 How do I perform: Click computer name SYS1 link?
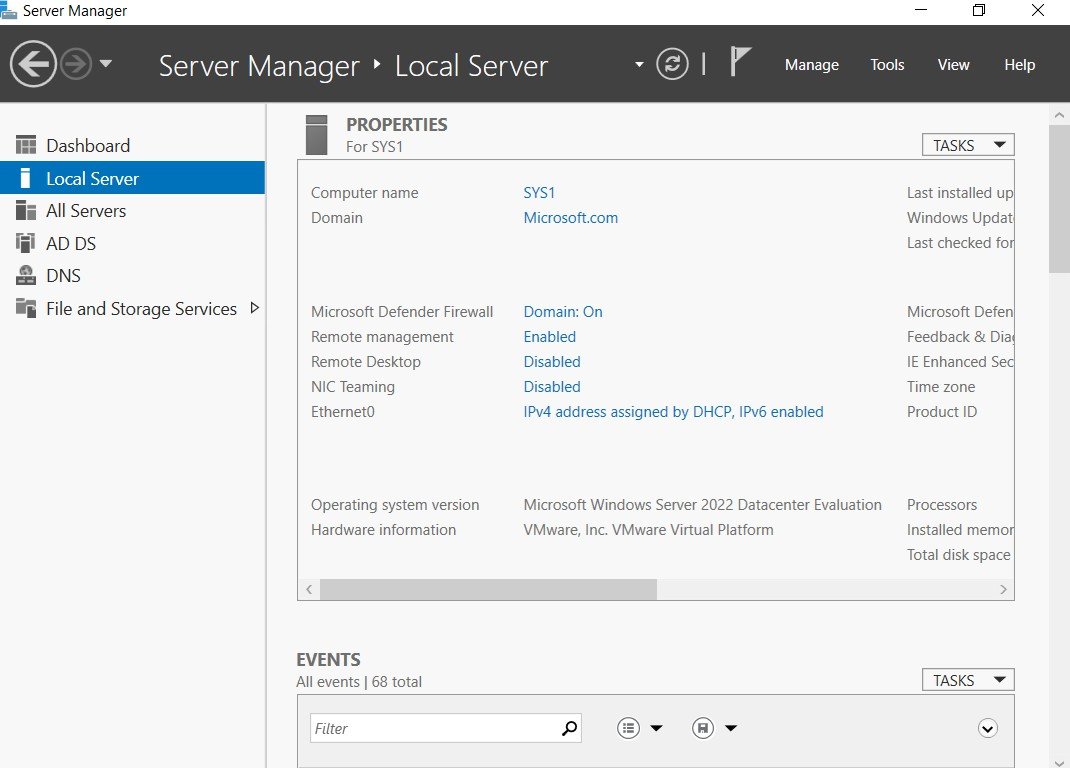pyautogui.click(x=539, y=193)
